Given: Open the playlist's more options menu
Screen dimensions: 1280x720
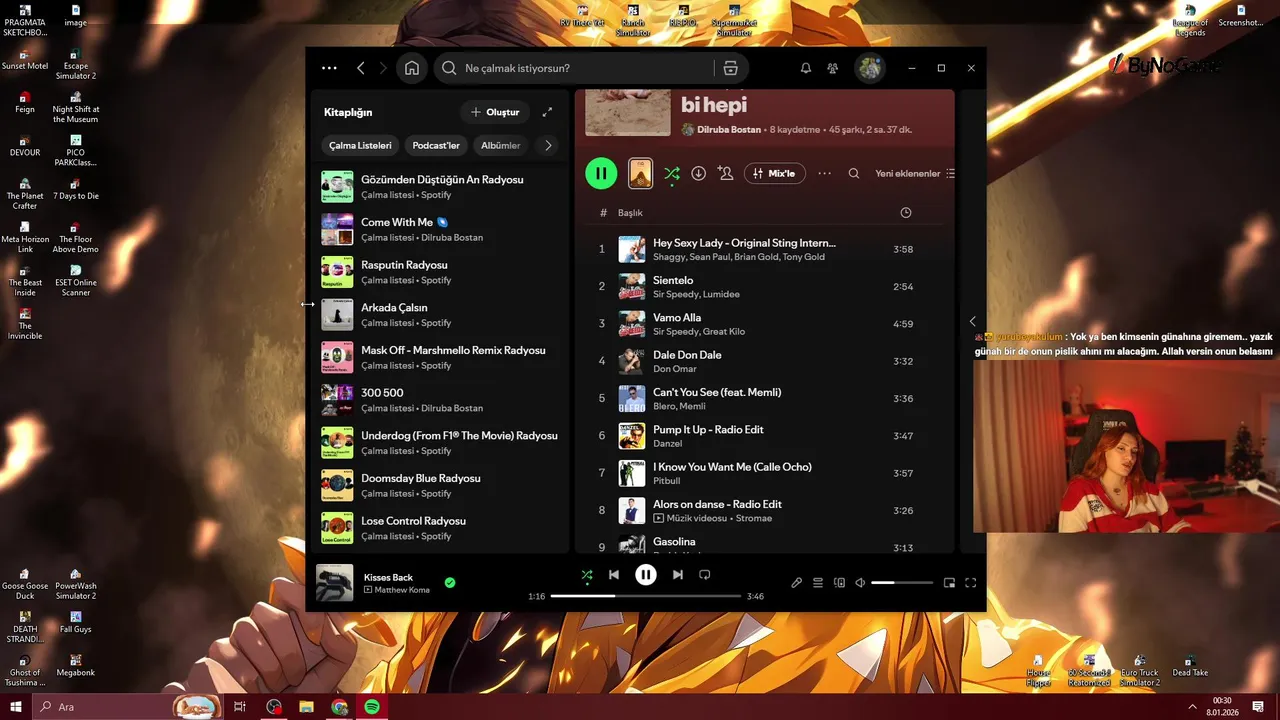Looking at the screenshot, I should click(825, 173).
